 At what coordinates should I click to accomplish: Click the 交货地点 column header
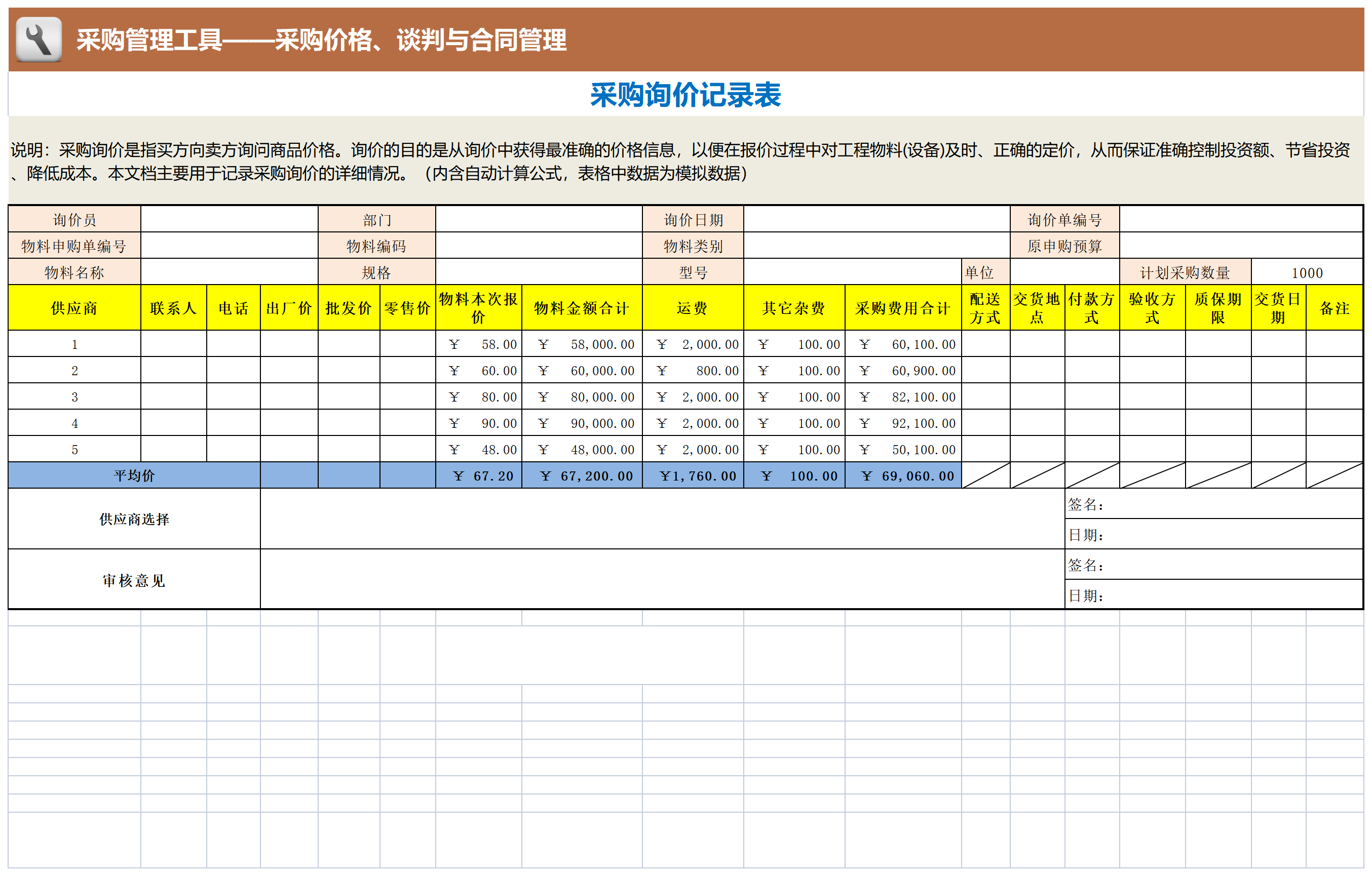(1037, 307)
